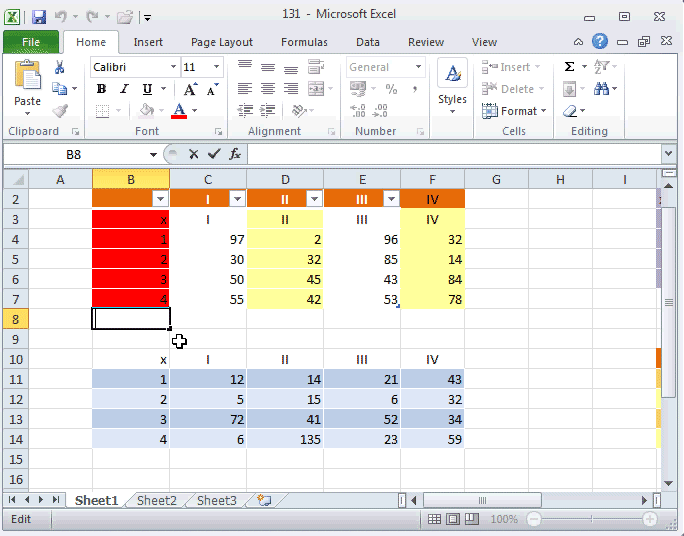Expand the font size dropdown showing 11
This screenshot has height=536, width=684.
[217, 67]
